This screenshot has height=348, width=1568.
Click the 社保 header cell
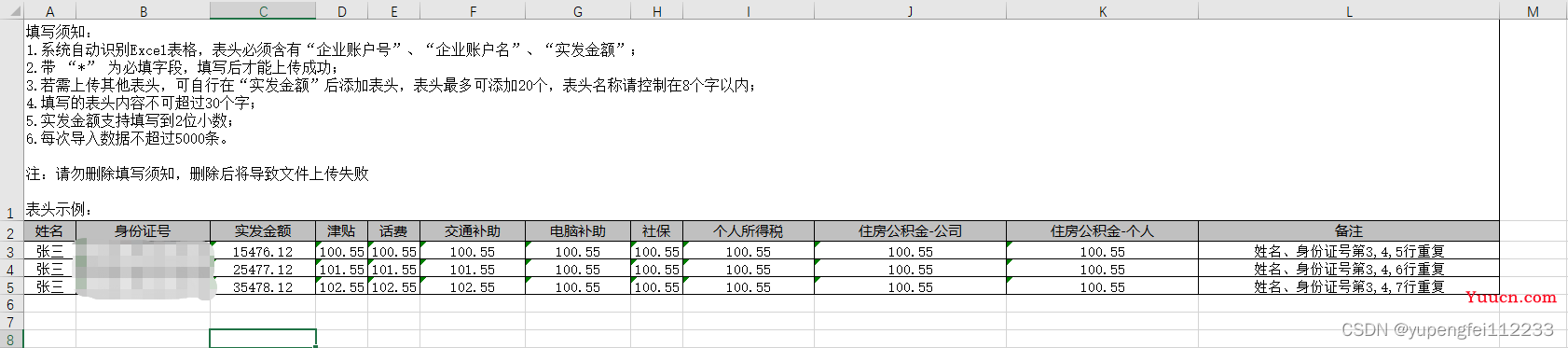click(x=657, y=231)
